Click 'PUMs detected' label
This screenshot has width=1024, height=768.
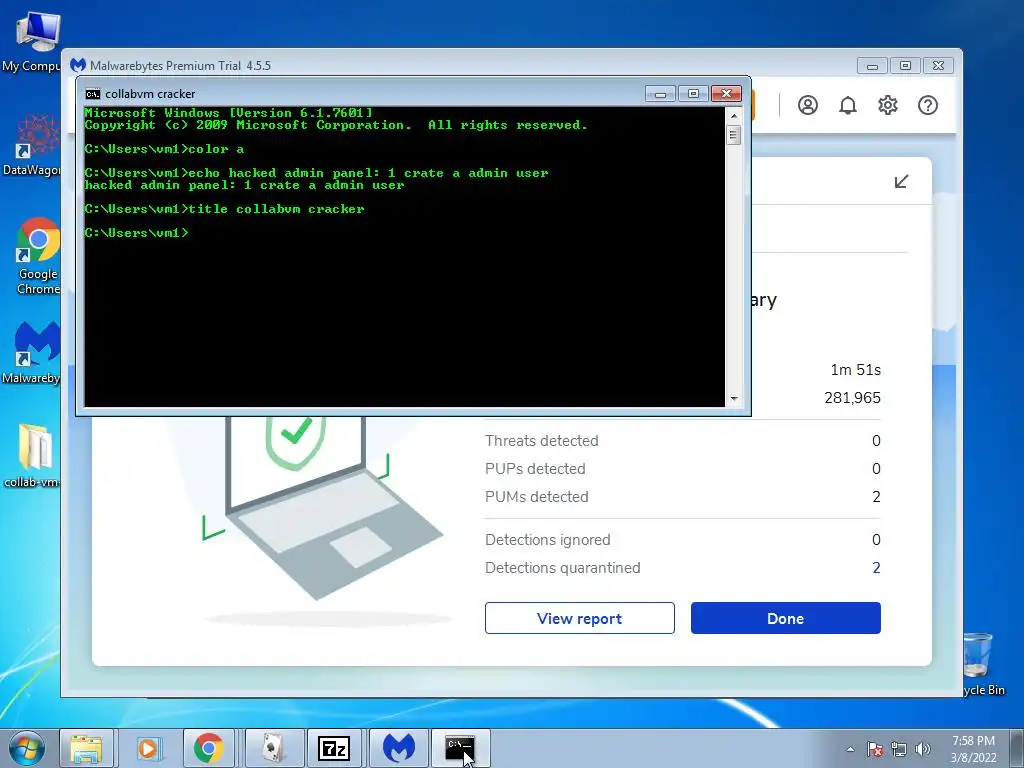tap(536, 497)
